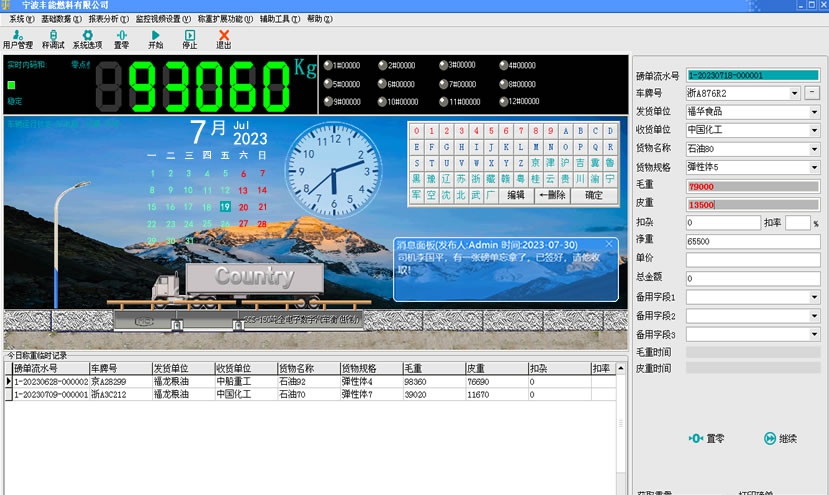Click the 秤调试 scale debugging toolbar icon
829x495 pixels.
53,40
